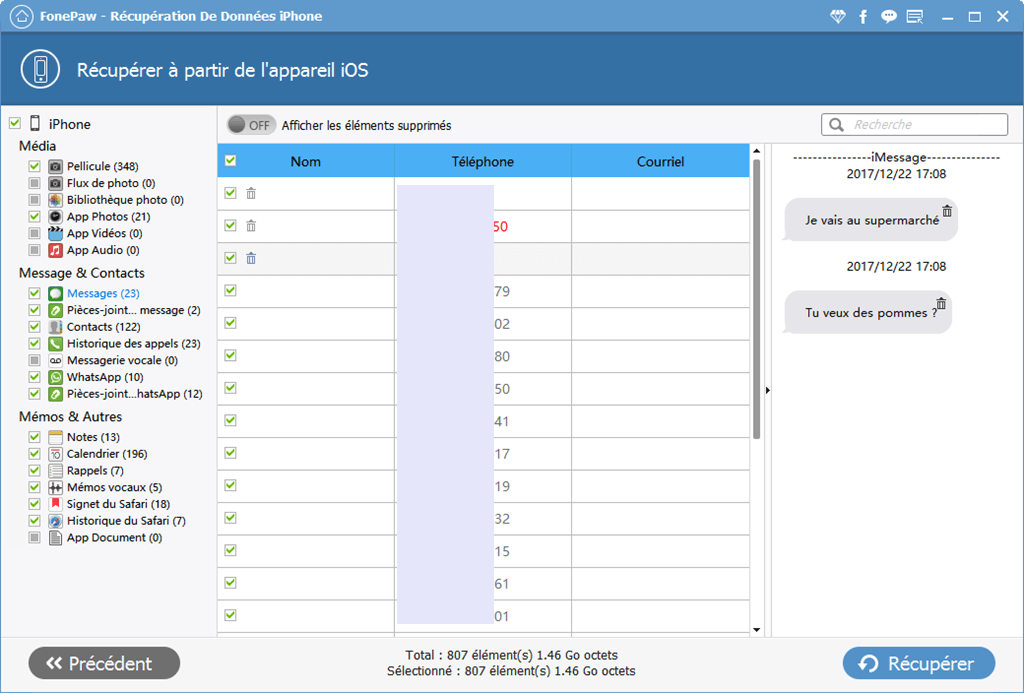Collapse preview panel with the small arrow
The width and height of the screenshot is (1024, 693).
[x=767, y=390]
